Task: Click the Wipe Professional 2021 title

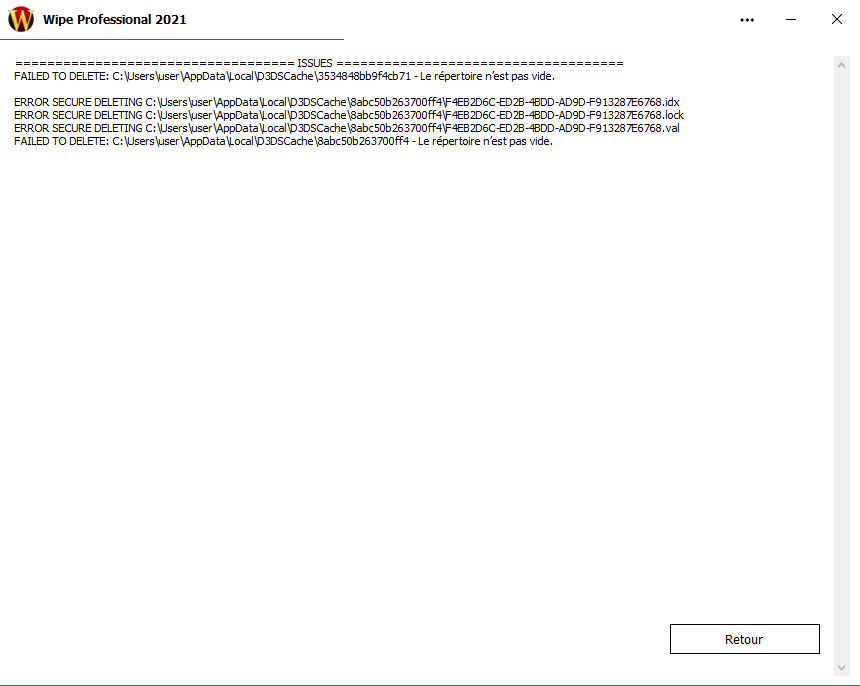Action: pos(115,20)
